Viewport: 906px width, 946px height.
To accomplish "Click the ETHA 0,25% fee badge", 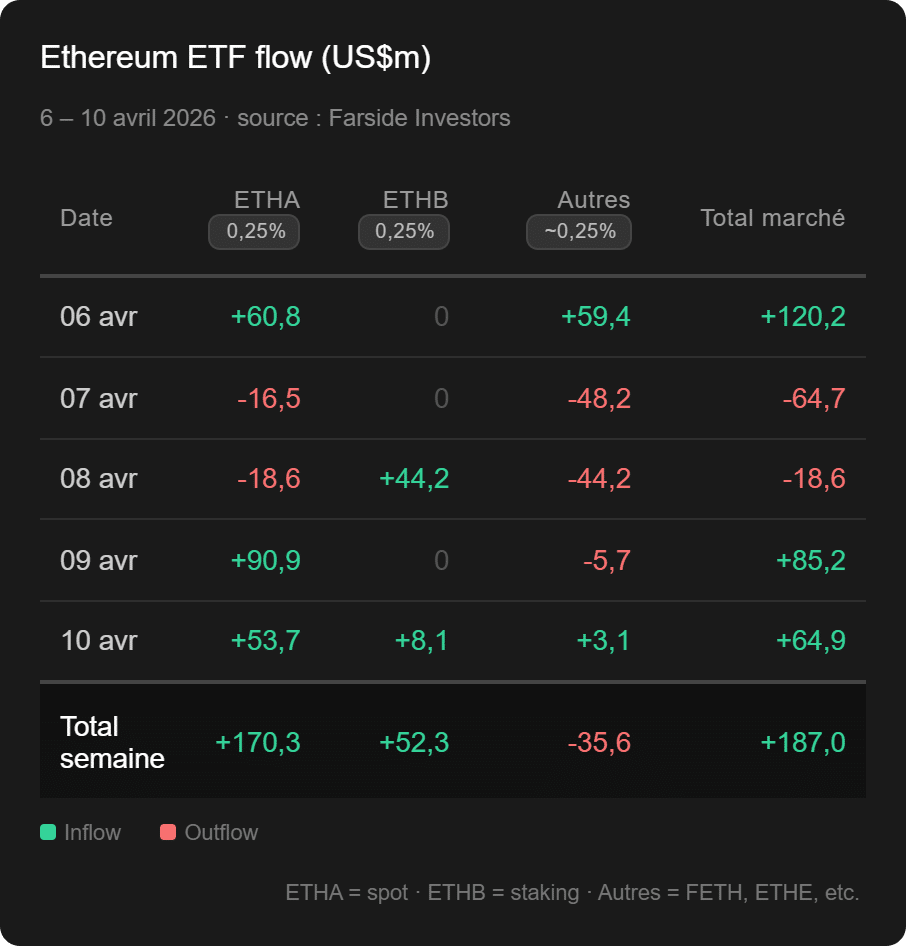I will [x=254, y=232].
